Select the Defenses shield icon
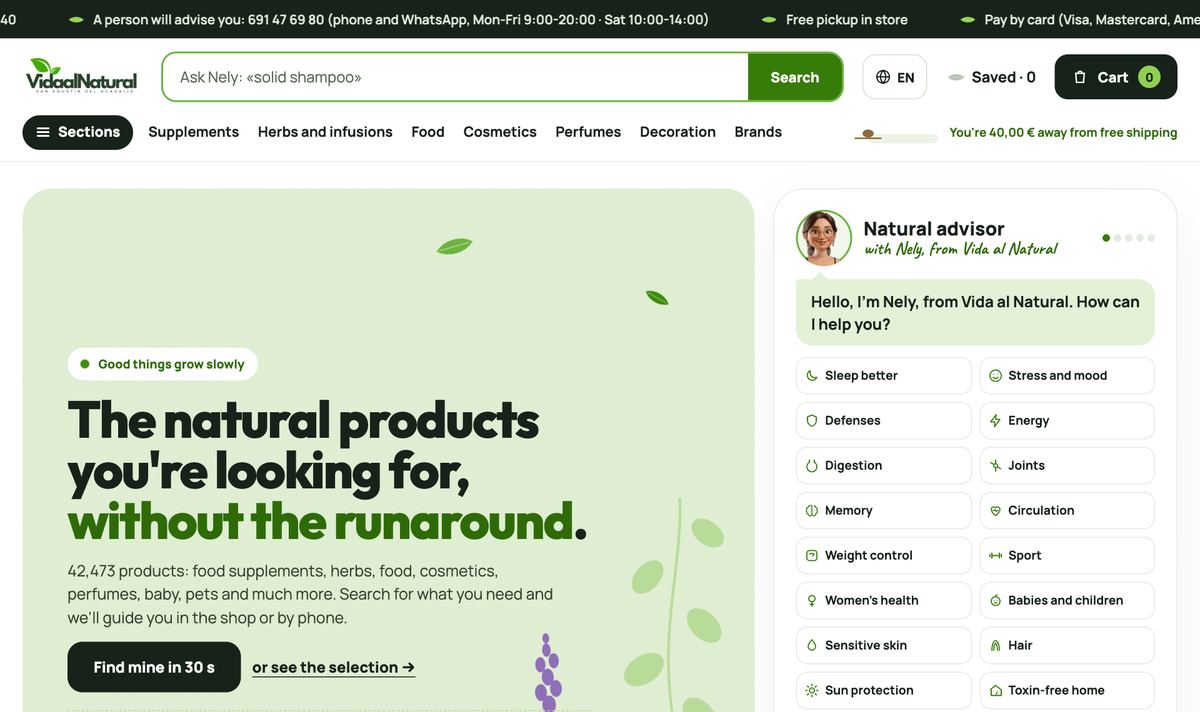Viewport: 1200px width, 712px height. pos(812,421)
